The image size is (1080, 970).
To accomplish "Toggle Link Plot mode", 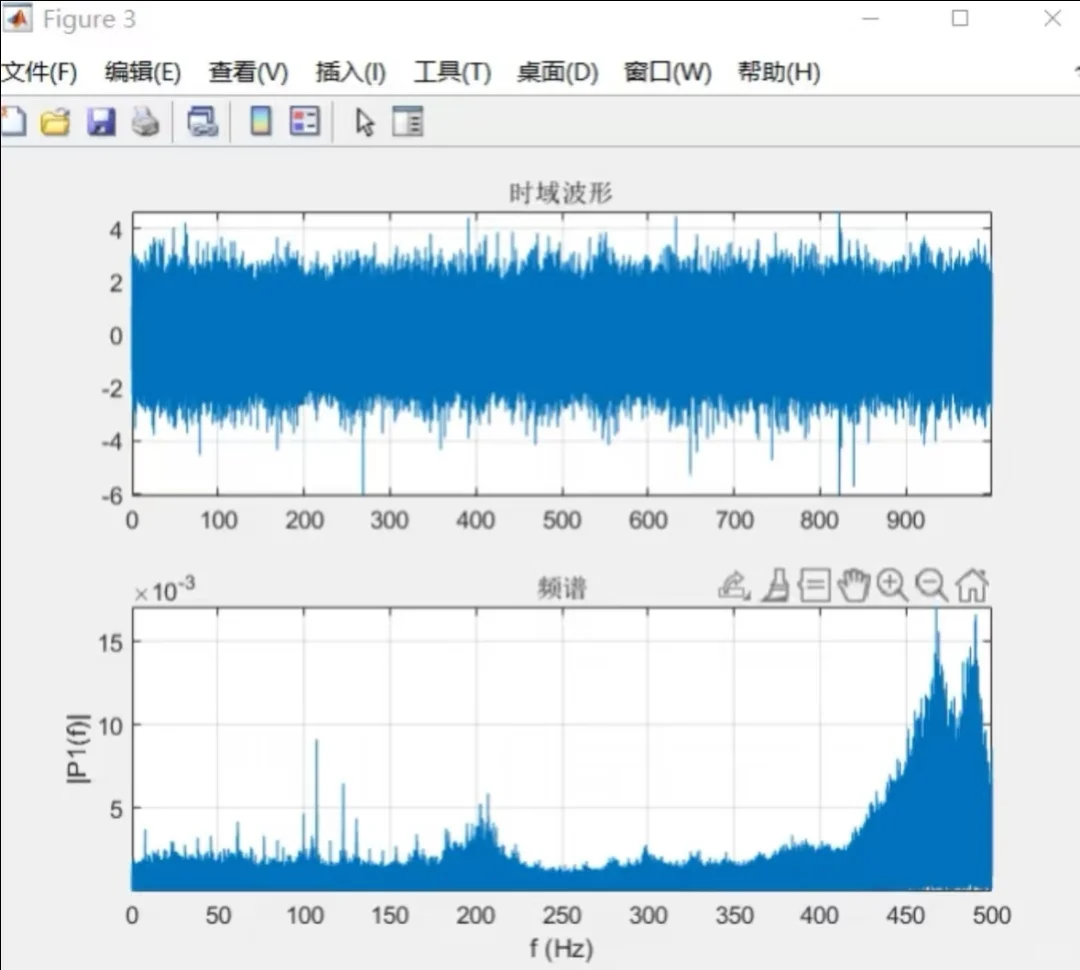I will (202, 121).
